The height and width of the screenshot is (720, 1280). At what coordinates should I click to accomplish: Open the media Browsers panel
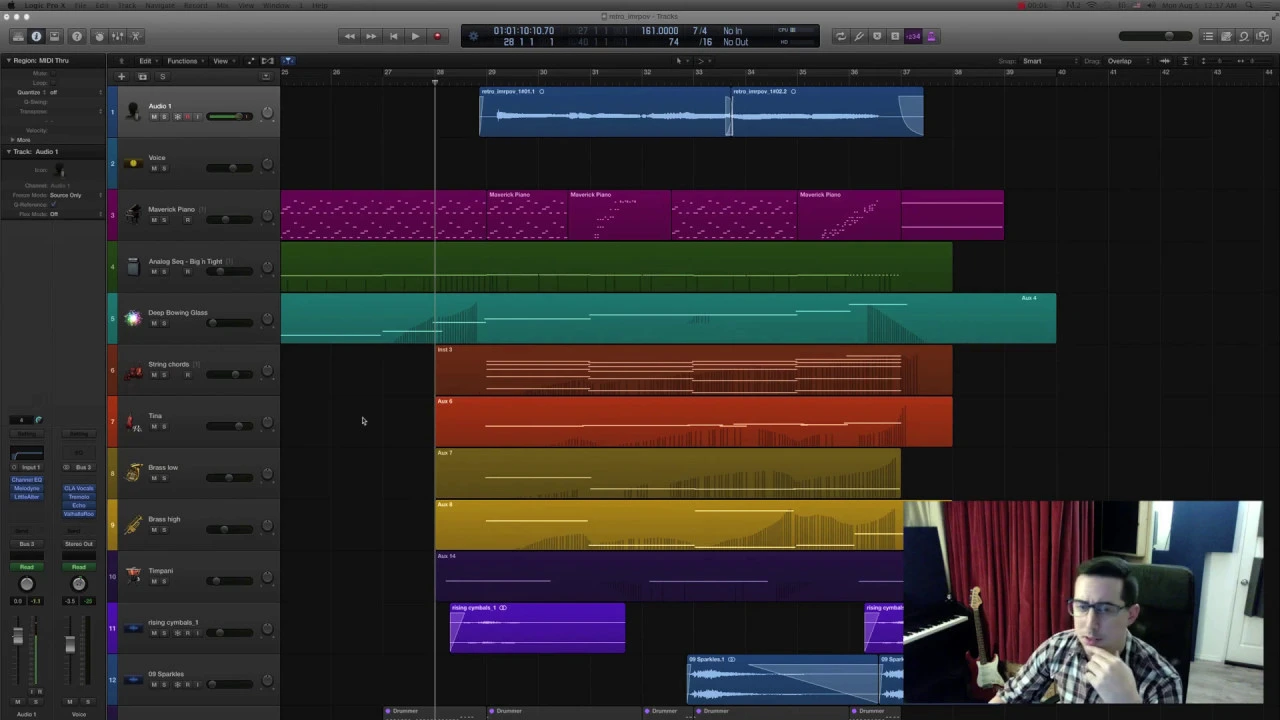1262,36
